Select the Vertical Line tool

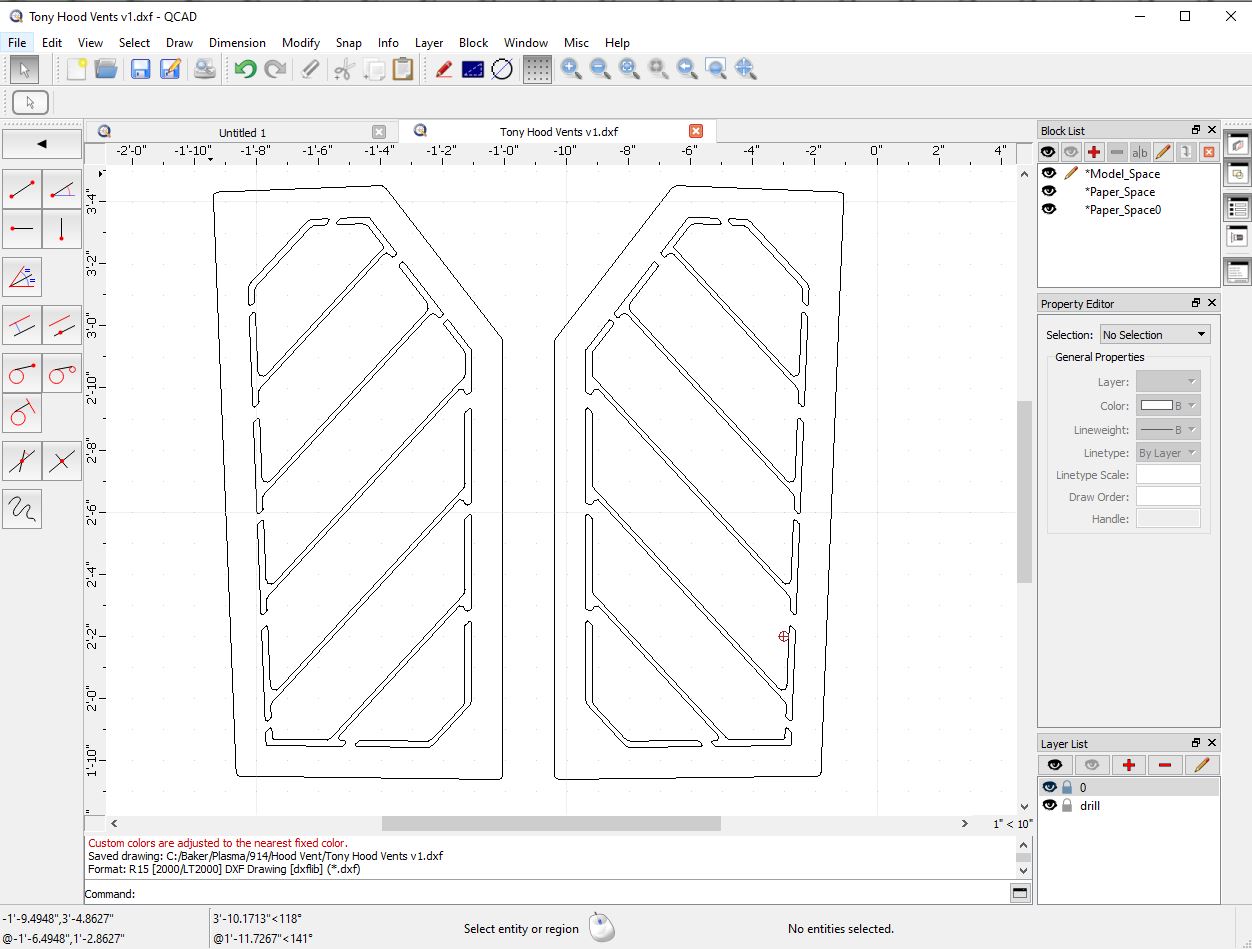pos(62,229)
